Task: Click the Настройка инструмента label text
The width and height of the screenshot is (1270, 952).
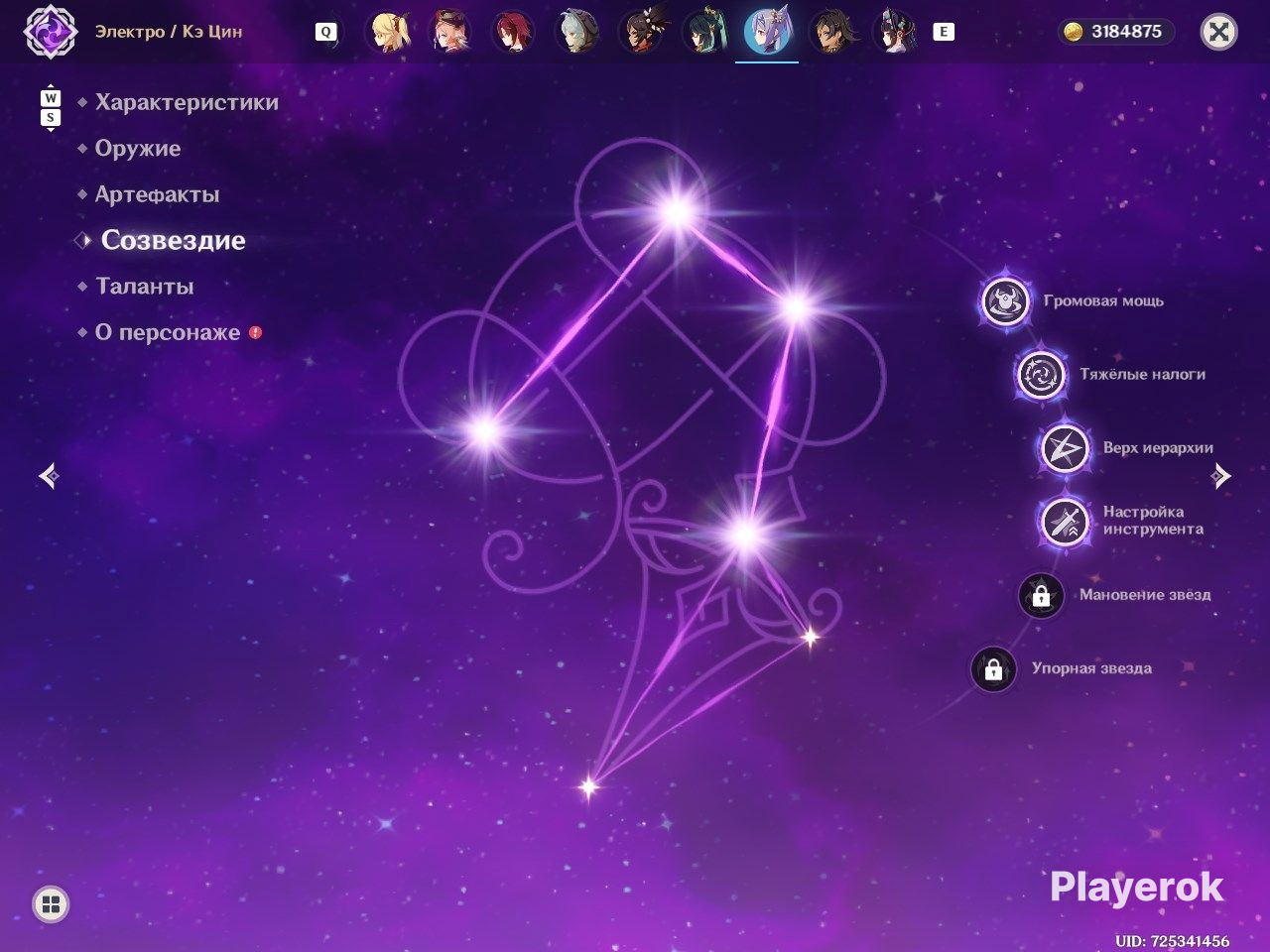Action: (x=1153, y=521)
